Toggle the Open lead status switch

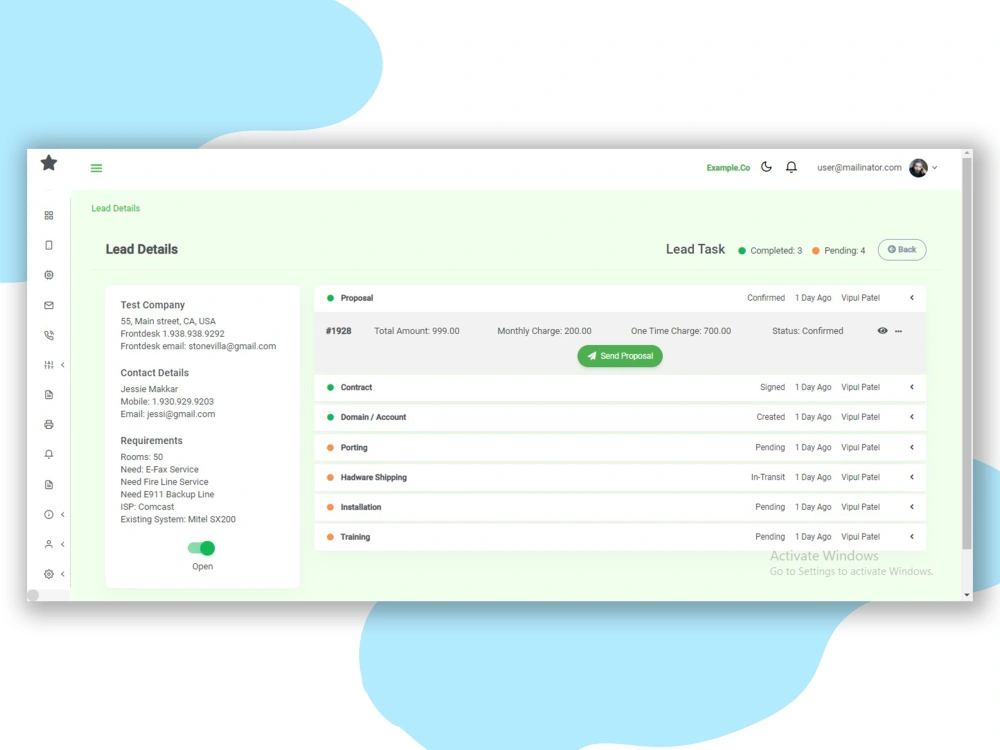202,548
